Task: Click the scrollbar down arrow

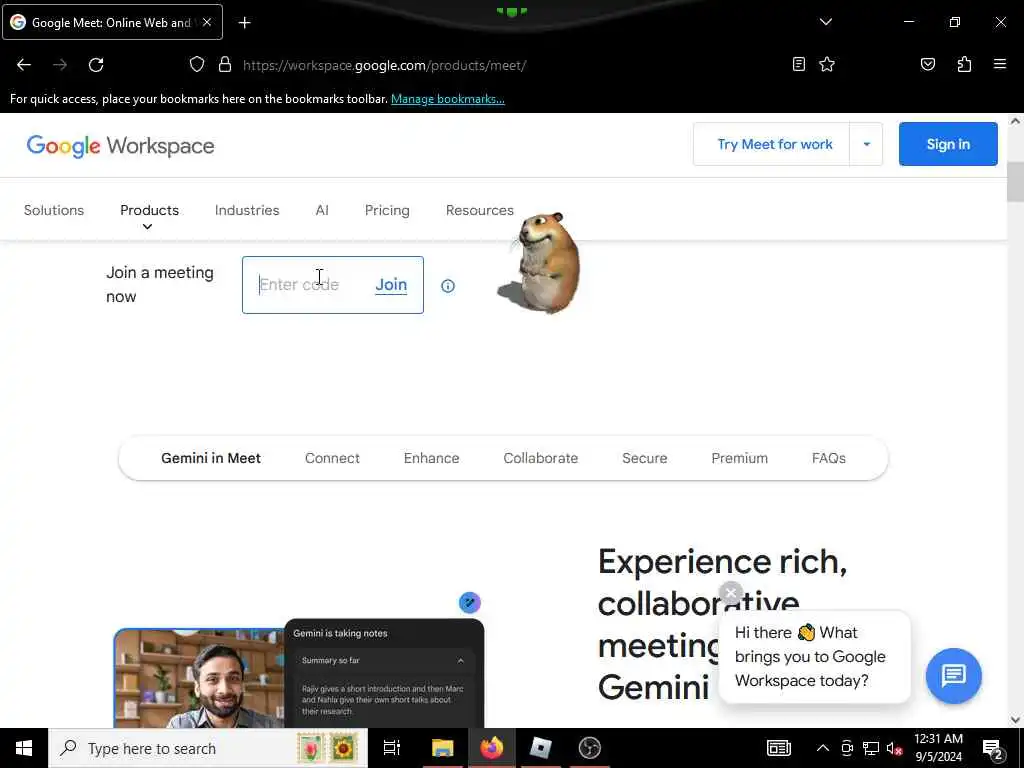Action: (1015, 720)
